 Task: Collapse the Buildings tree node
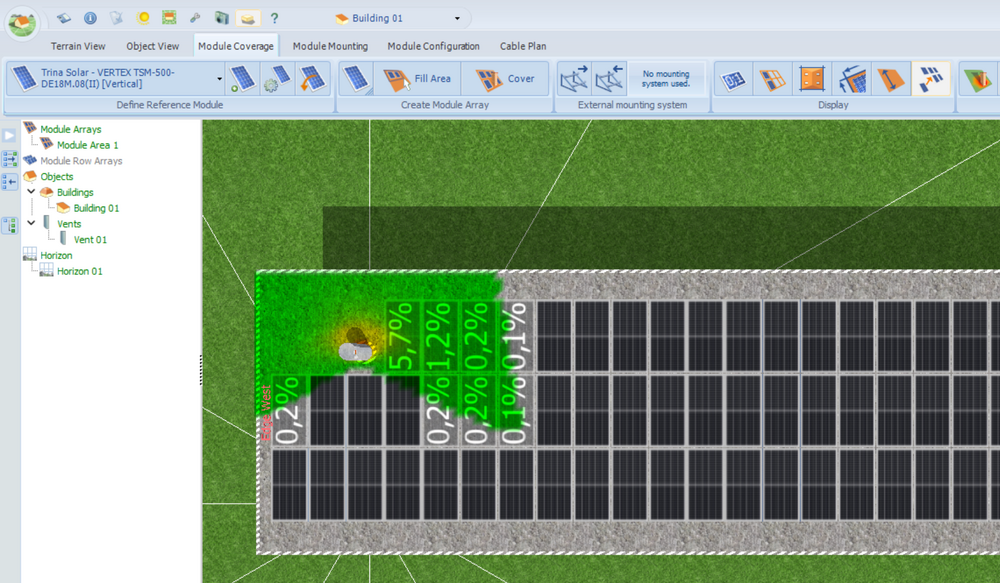coord(31,192)
